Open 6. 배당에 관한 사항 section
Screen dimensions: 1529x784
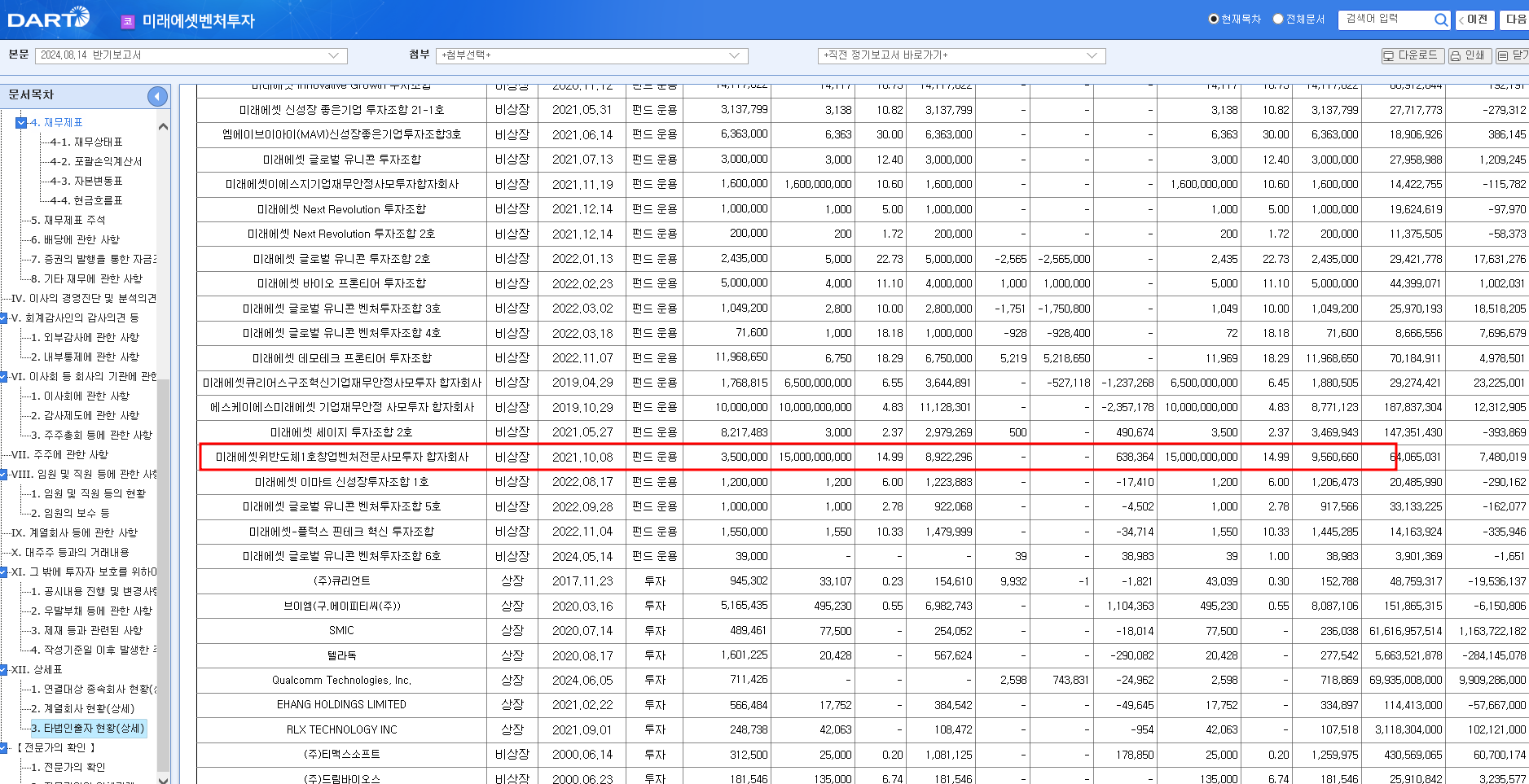pyautogui.click(x=76, y=240)
